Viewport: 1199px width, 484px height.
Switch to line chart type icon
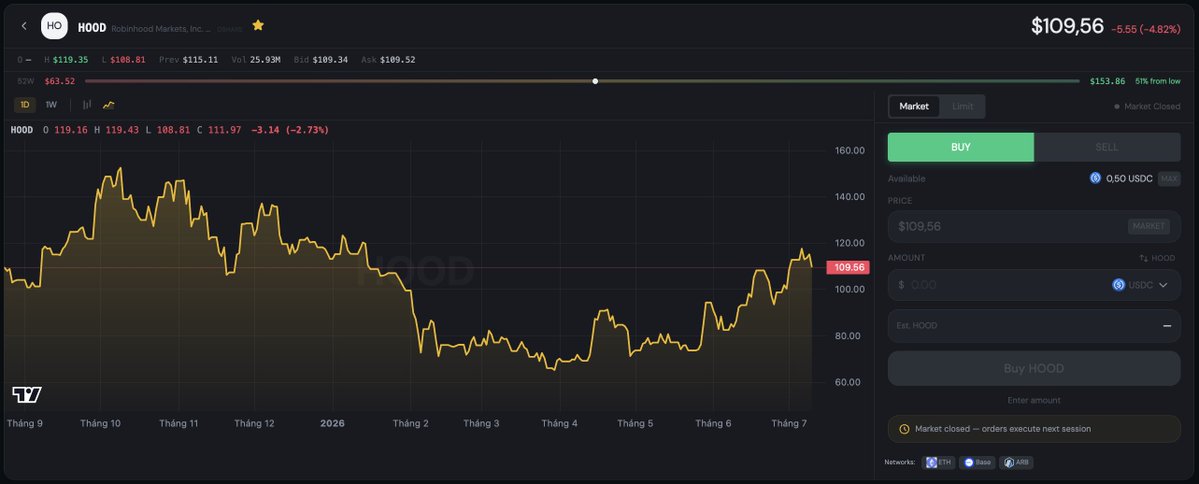tap(109, 105)
